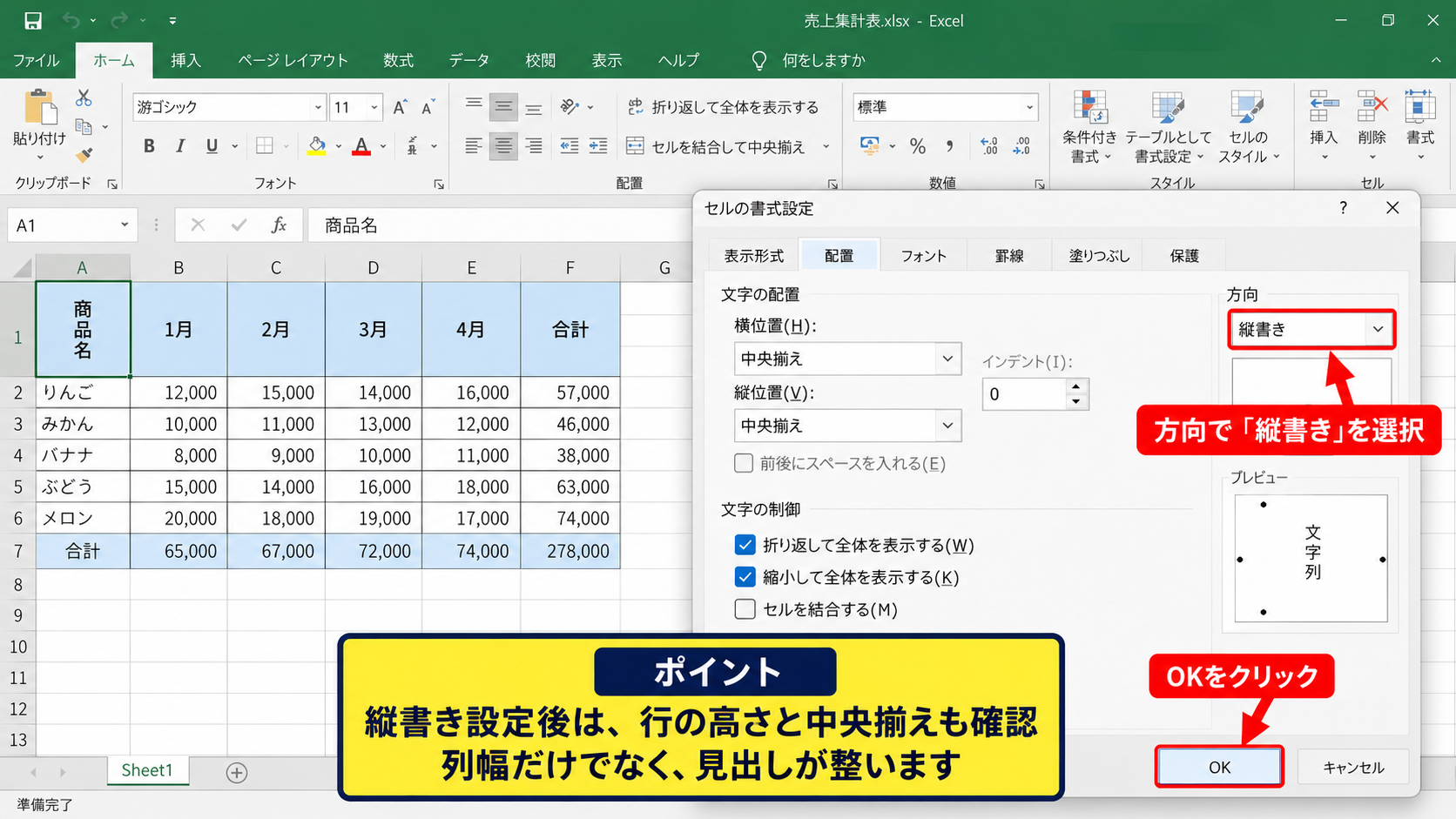Viewport: 1456px width, 819px height.
Task: Toggle Italic formatting
Action: click(x=180, y=146)
